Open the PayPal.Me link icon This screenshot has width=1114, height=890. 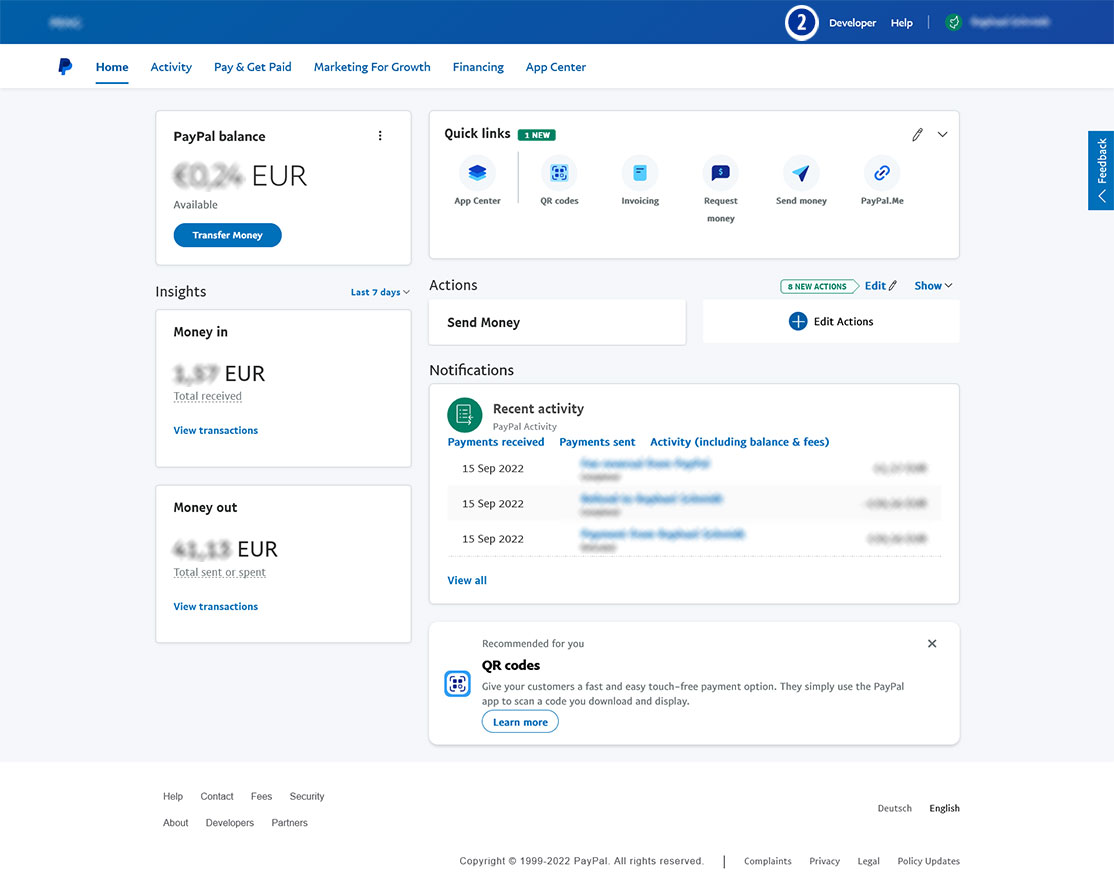(x=882, y=173)
